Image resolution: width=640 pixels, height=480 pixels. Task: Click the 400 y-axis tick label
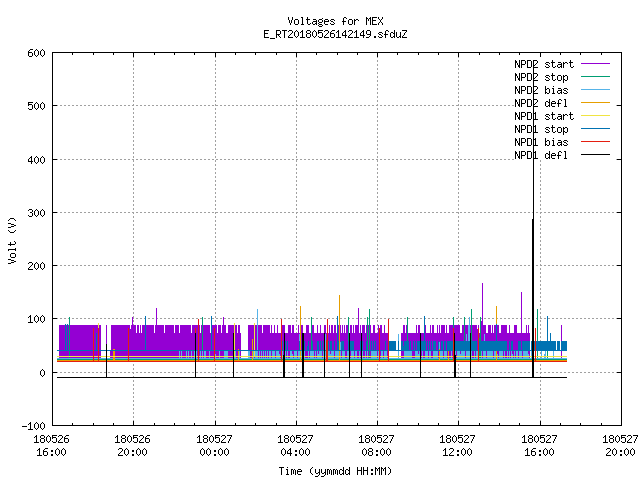point(36,160)
